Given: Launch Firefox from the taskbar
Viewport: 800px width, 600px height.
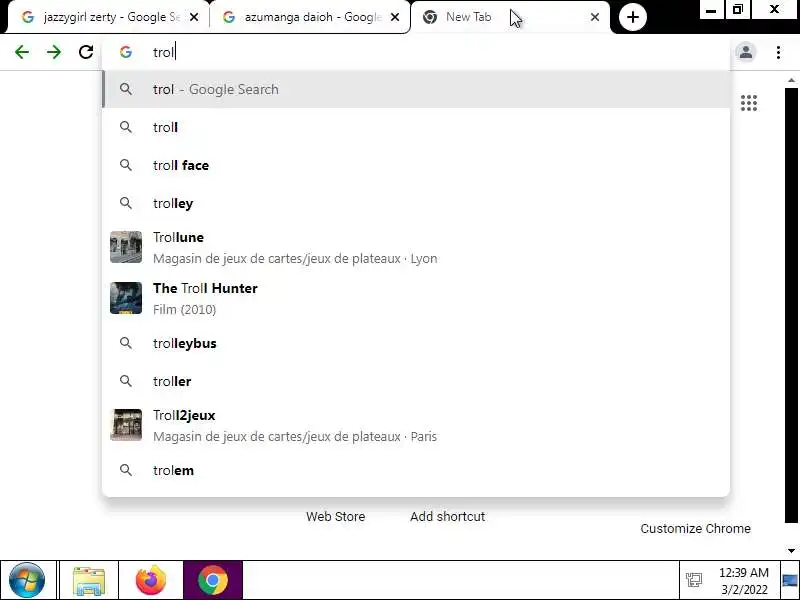Looking at the screenshot, I should click(x=151, y=580).
